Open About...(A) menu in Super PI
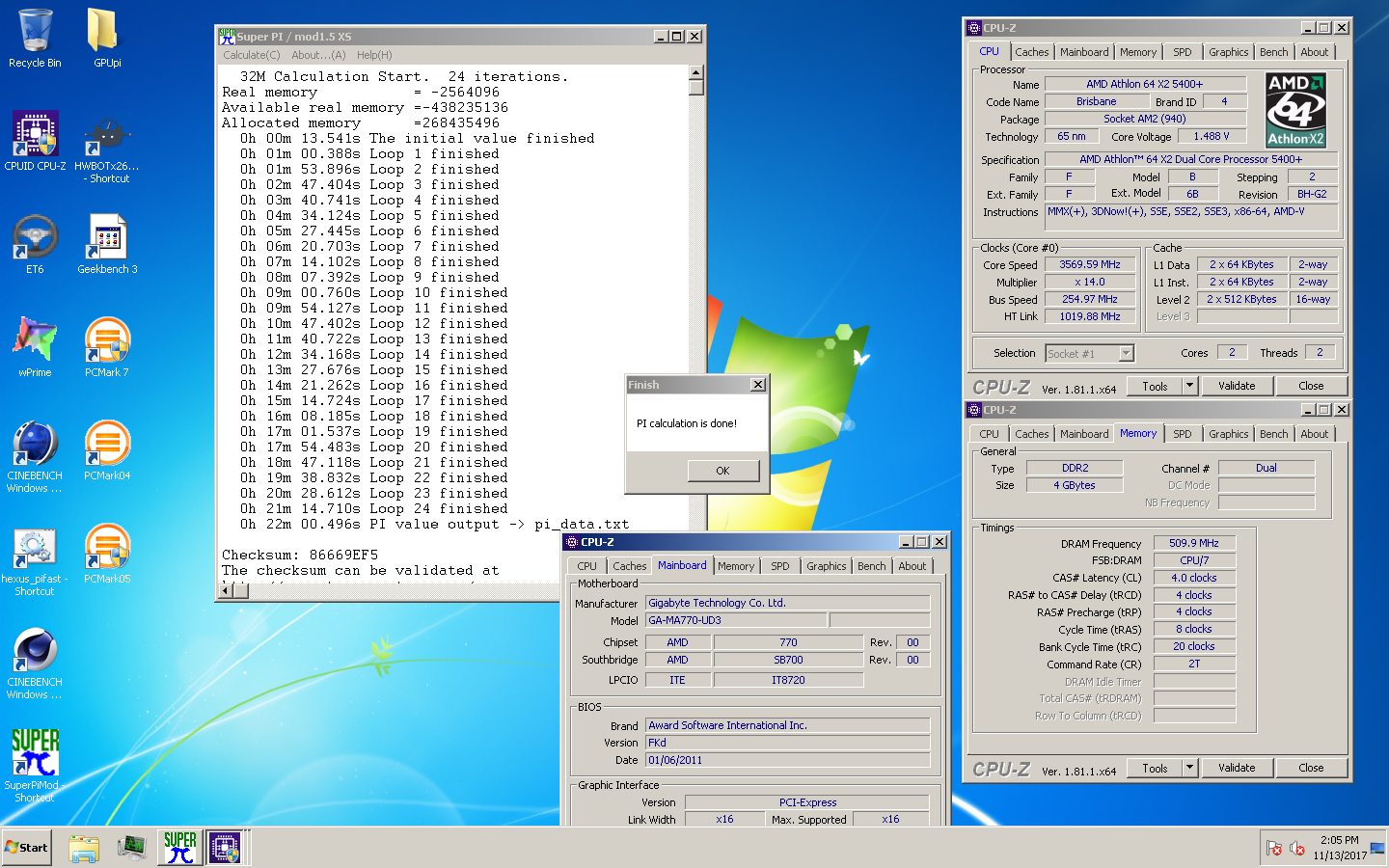The image size is (1389, 868). pos(318,55)
